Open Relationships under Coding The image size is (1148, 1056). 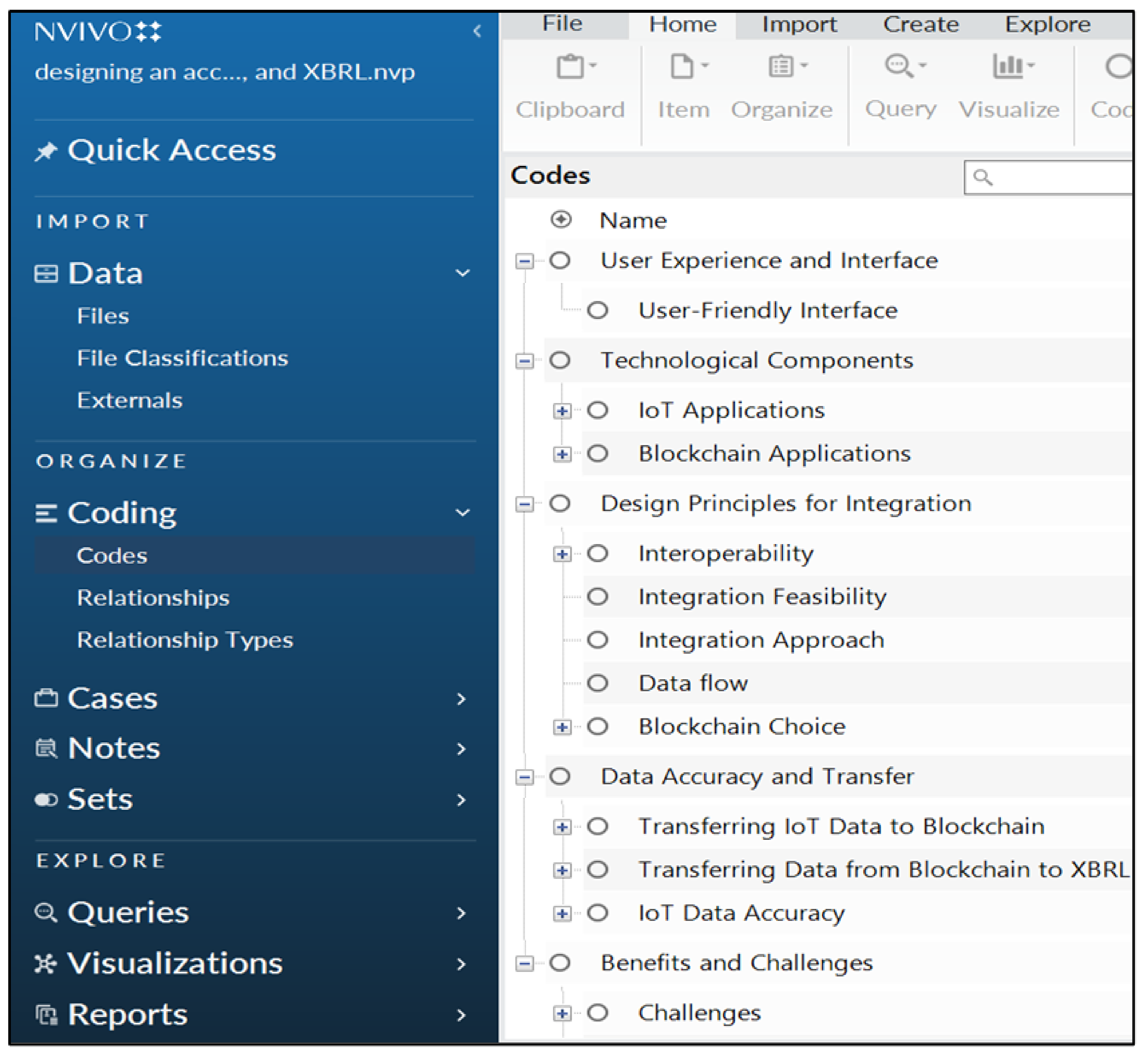[x=153, y=598]
